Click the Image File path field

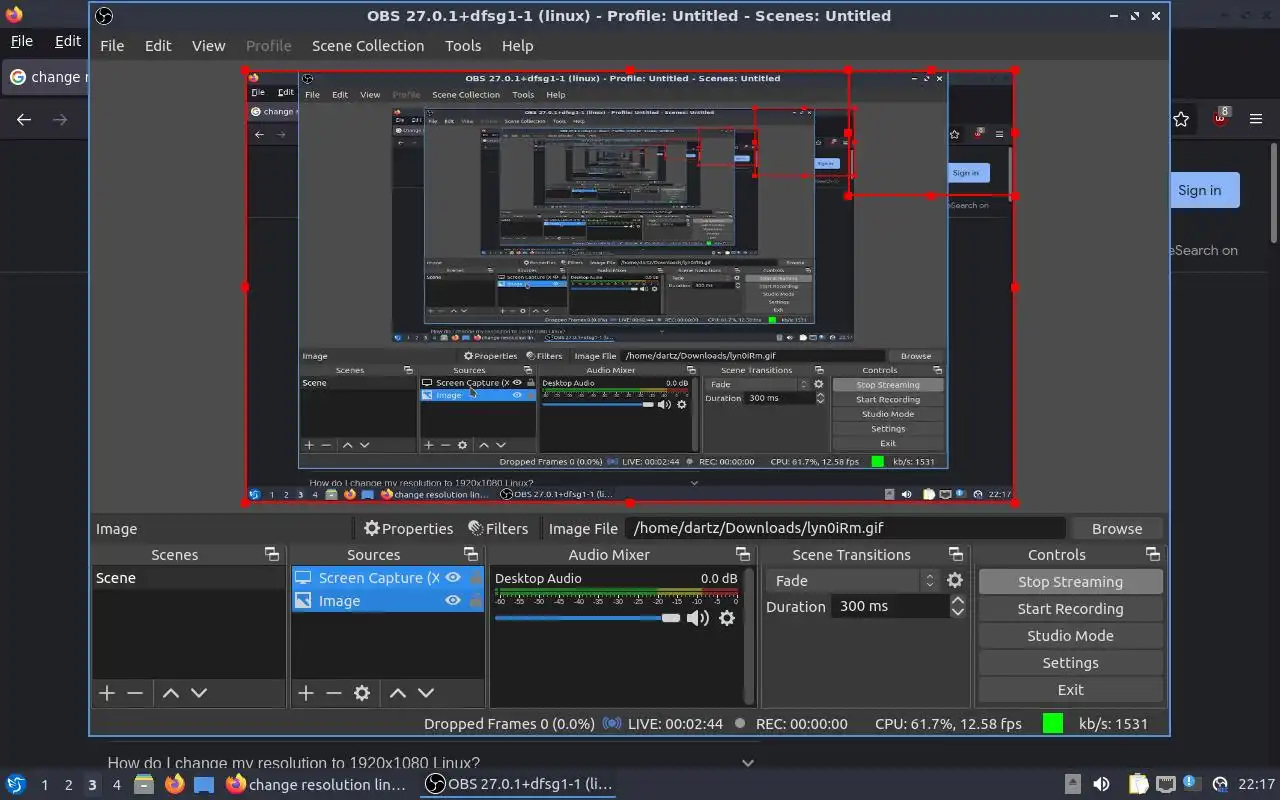pyautogui.click(x=845, y=528)
